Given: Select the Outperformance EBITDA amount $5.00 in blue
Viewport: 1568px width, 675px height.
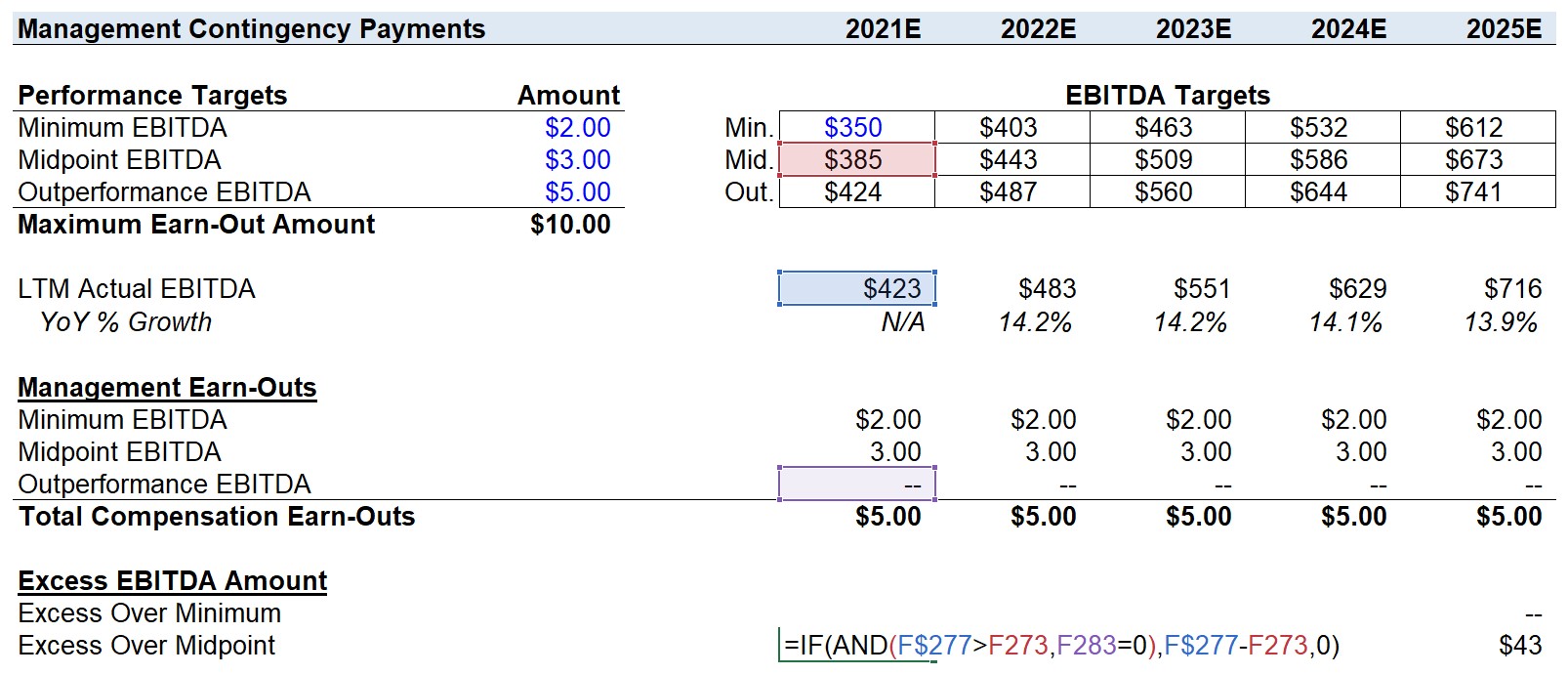Looking at the screenshot, I should point(577,192).
